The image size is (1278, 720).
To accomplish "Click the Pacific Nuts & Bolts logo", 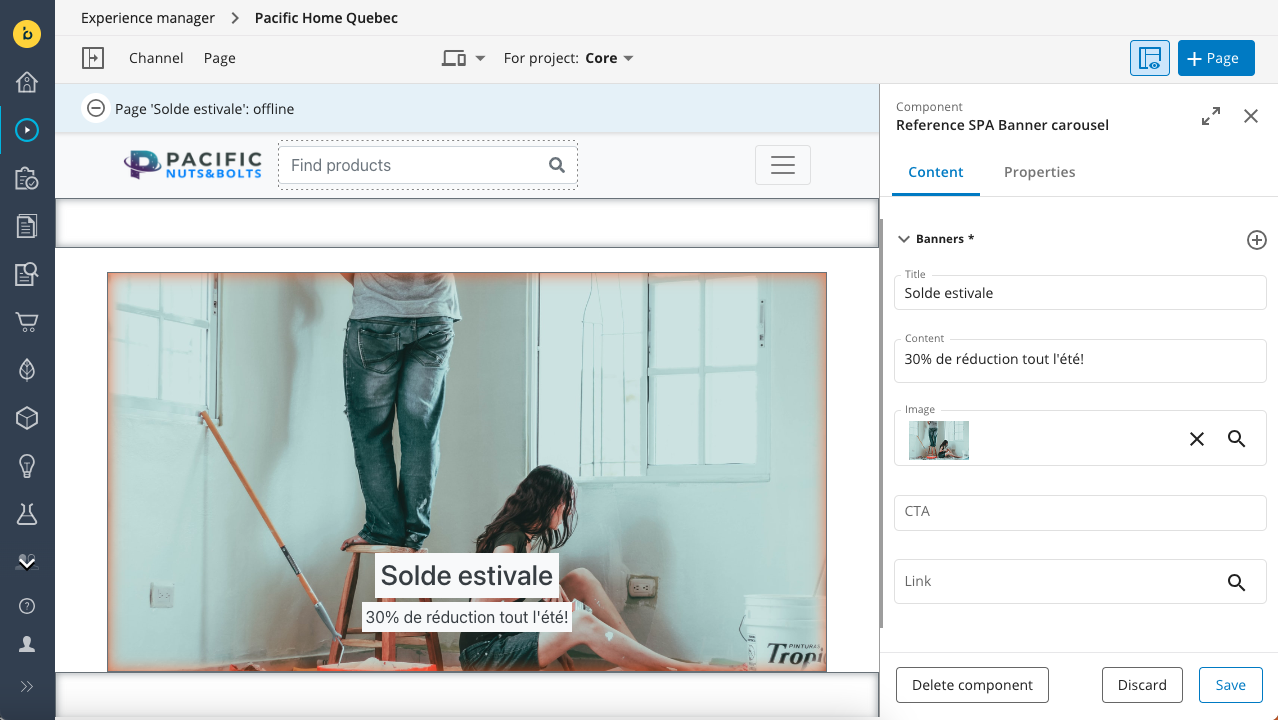I will [x=193, y=165].
